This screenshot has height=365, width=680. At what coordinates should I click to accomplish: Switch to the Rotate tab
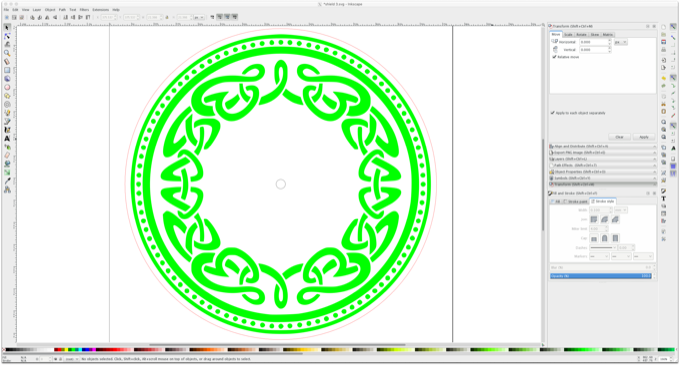coord(581,35)
